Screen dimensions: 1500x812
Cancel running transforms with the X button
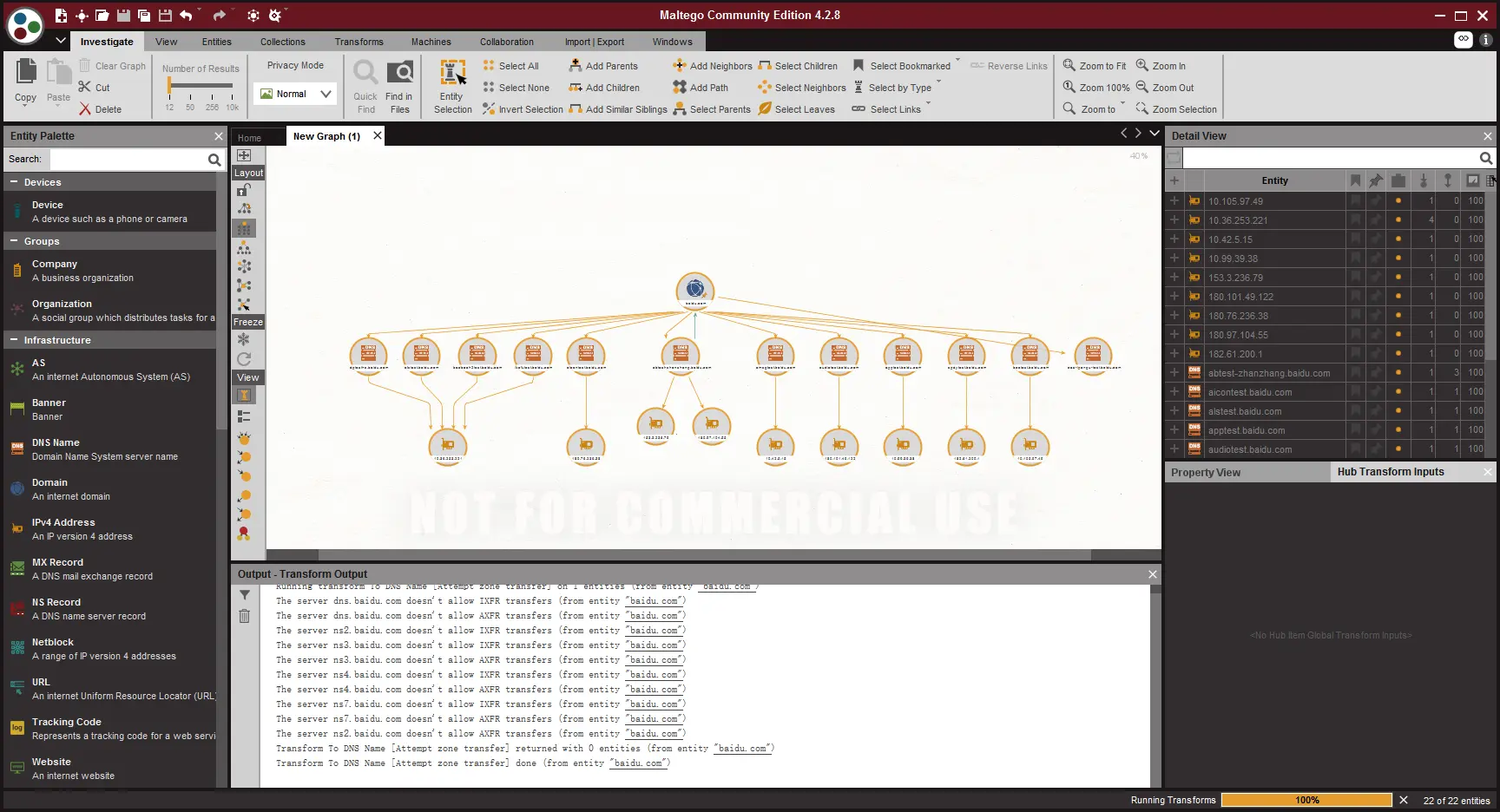(x=1404, y=800)
